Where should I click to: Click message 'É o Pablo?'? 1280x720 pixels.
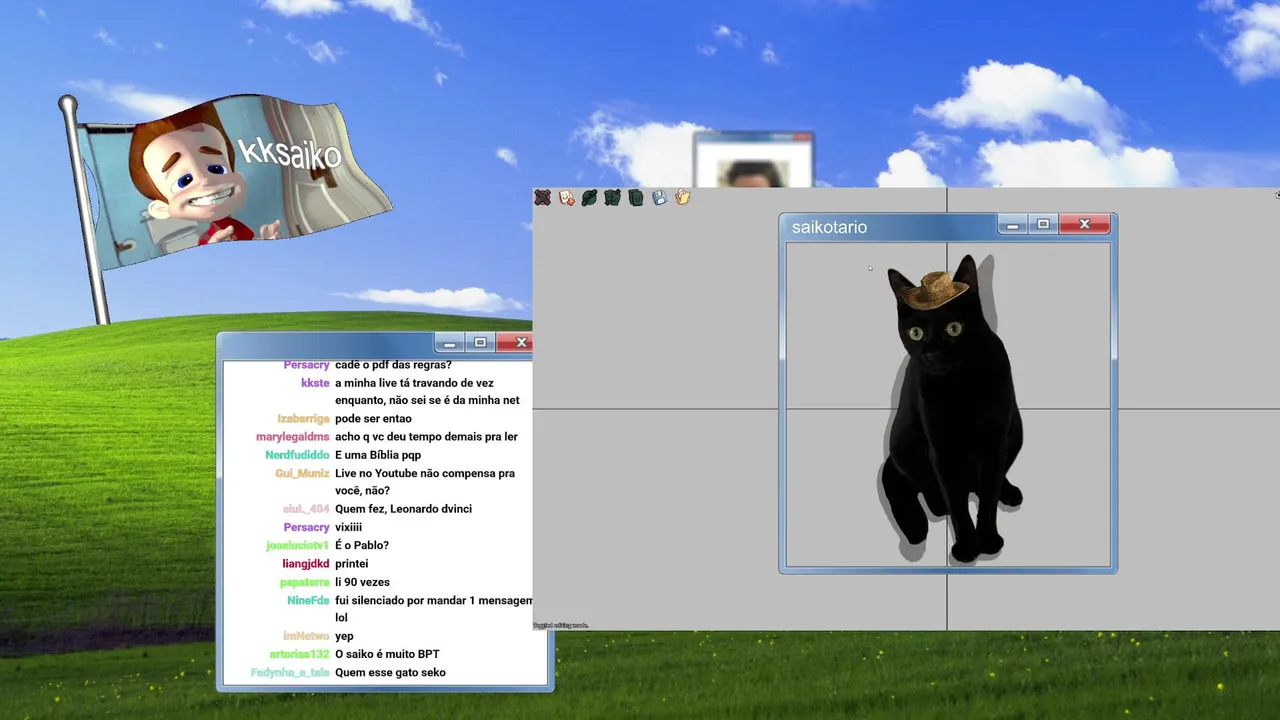tap(362, 546)
